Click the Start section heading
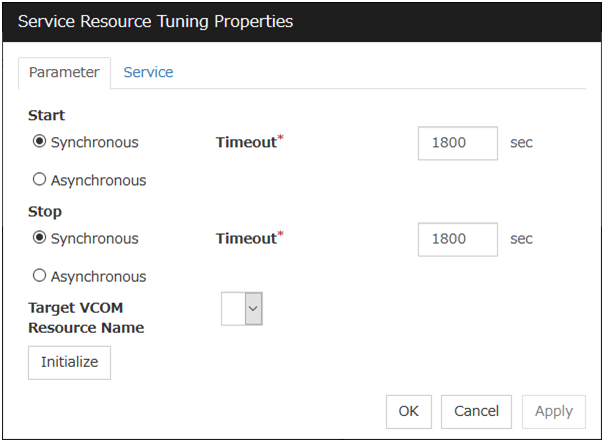 click(46, 116)
